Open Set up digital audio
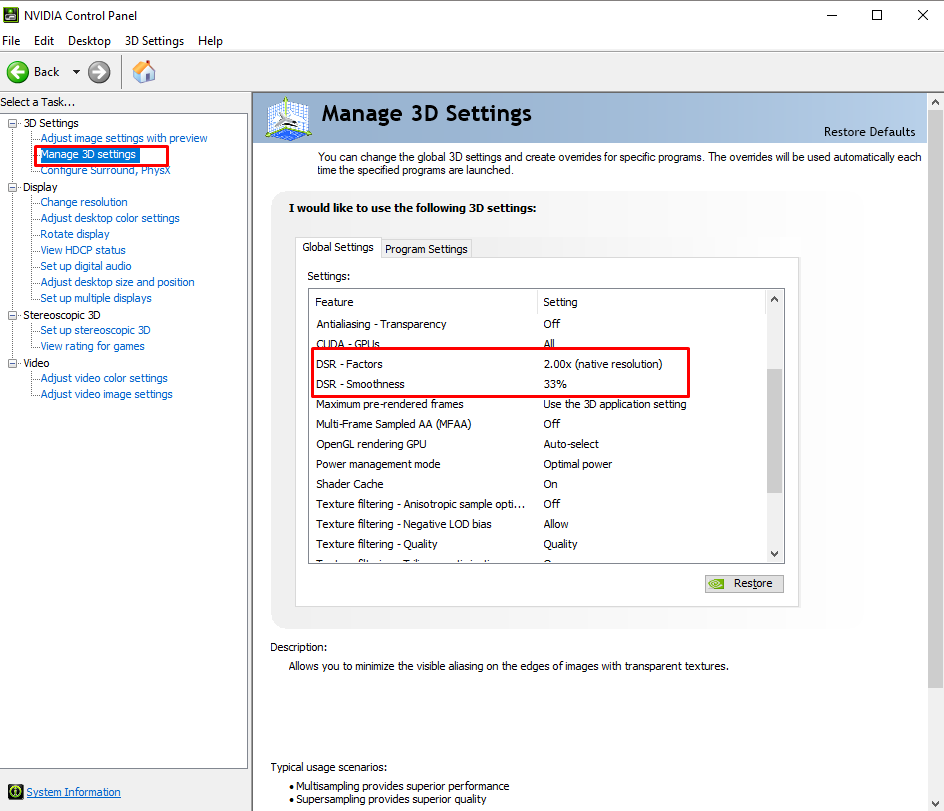944x811 pixels. tap(85, 266)
